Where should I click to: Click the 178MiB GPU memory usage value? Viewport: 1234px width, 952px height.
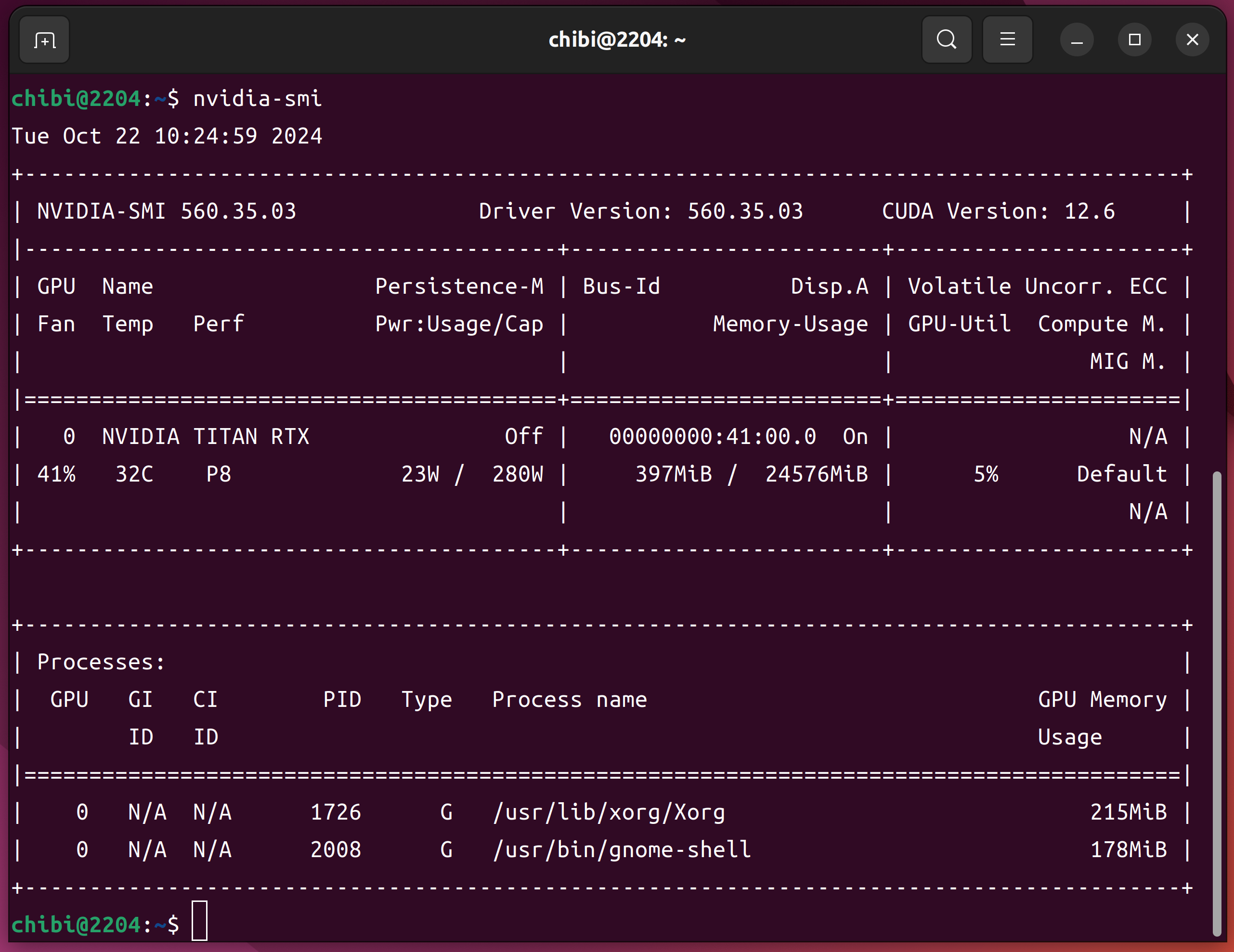tap(1129, 850)
